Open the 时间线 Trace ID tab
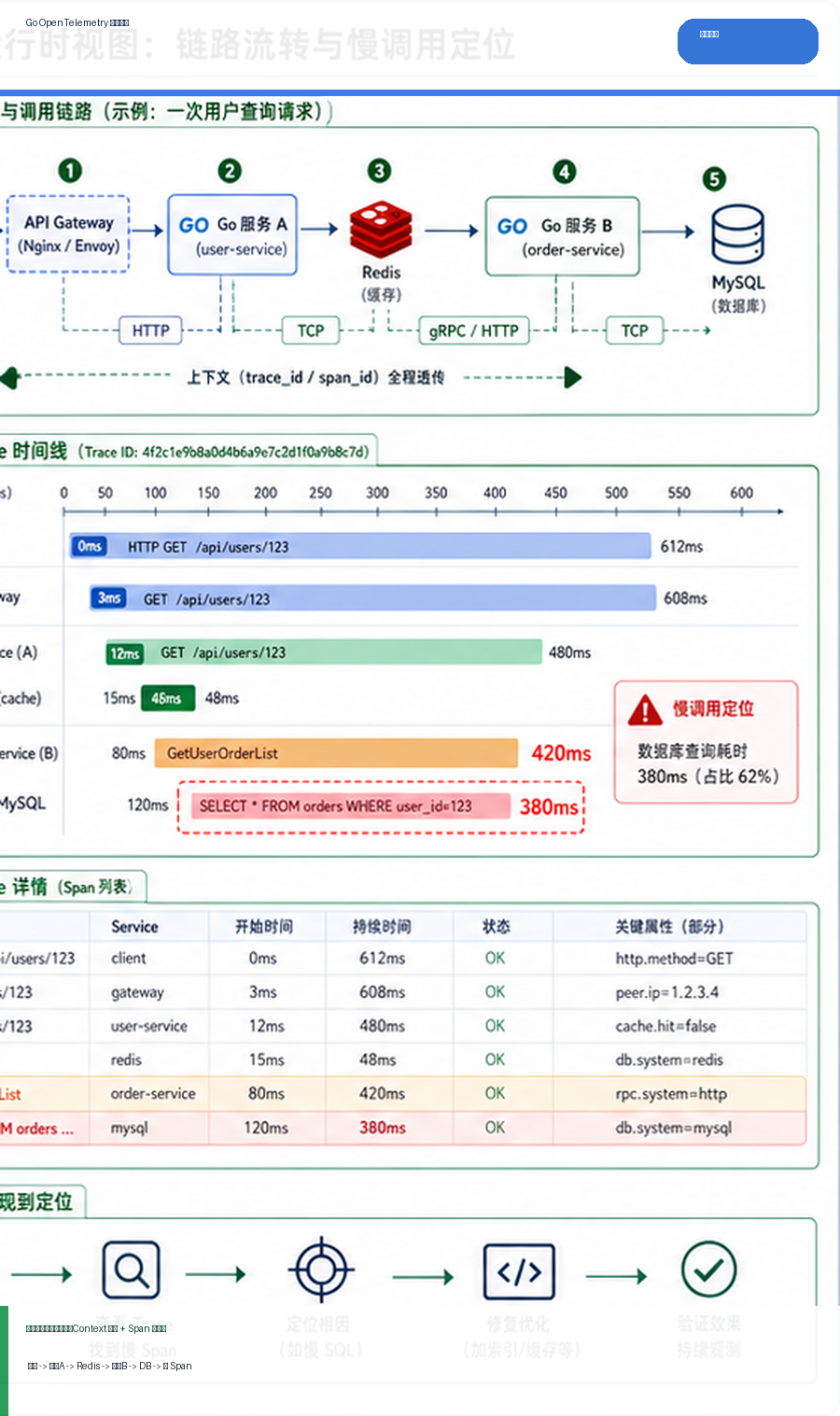 point(187,451)
